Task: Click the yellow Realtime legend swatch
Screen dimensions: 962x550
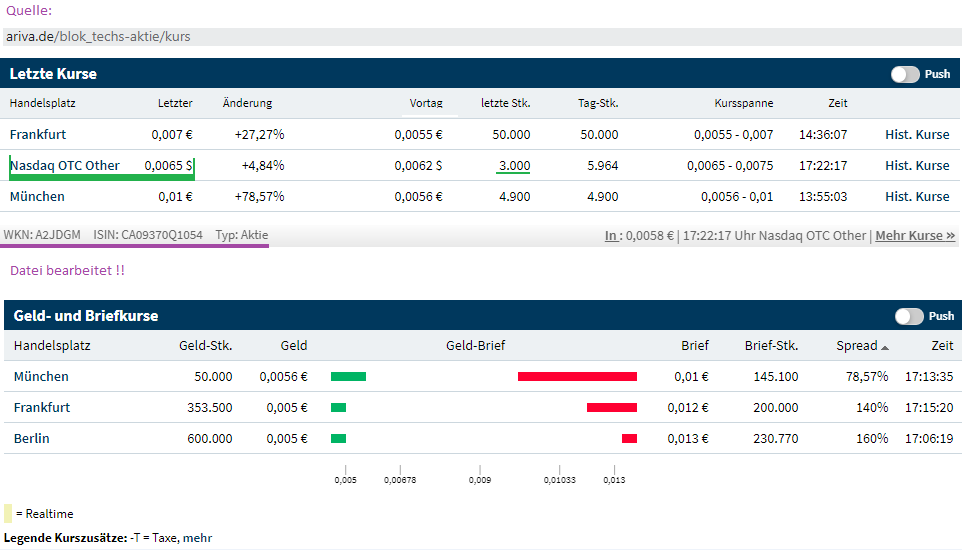Action: pos(8,514)
